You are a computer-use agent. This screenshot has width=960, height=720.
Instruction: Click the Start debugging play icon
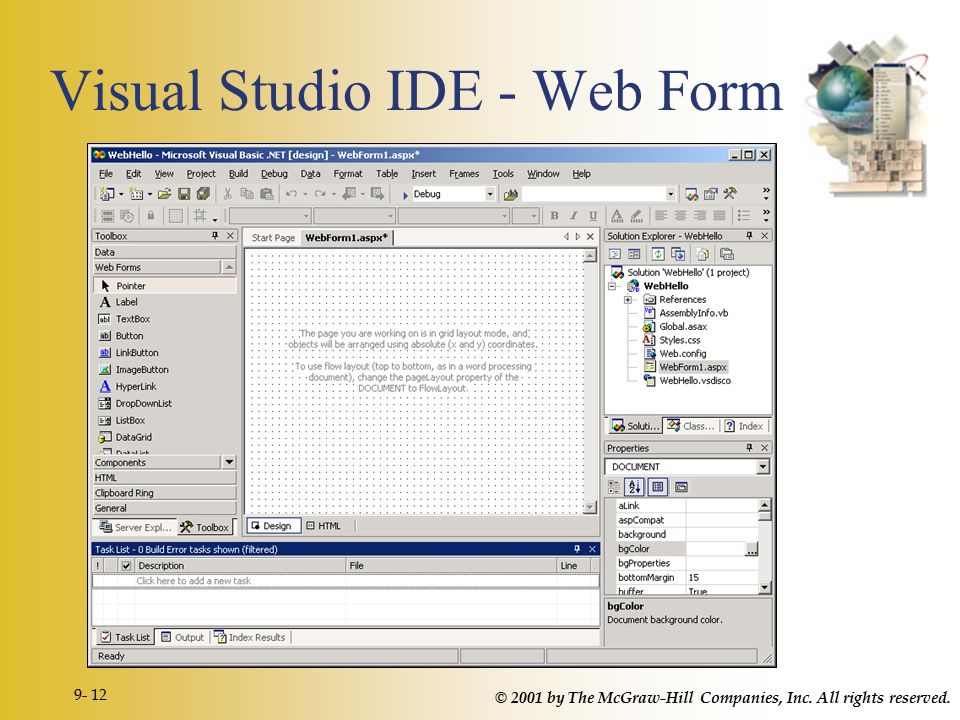pos(405,195)
